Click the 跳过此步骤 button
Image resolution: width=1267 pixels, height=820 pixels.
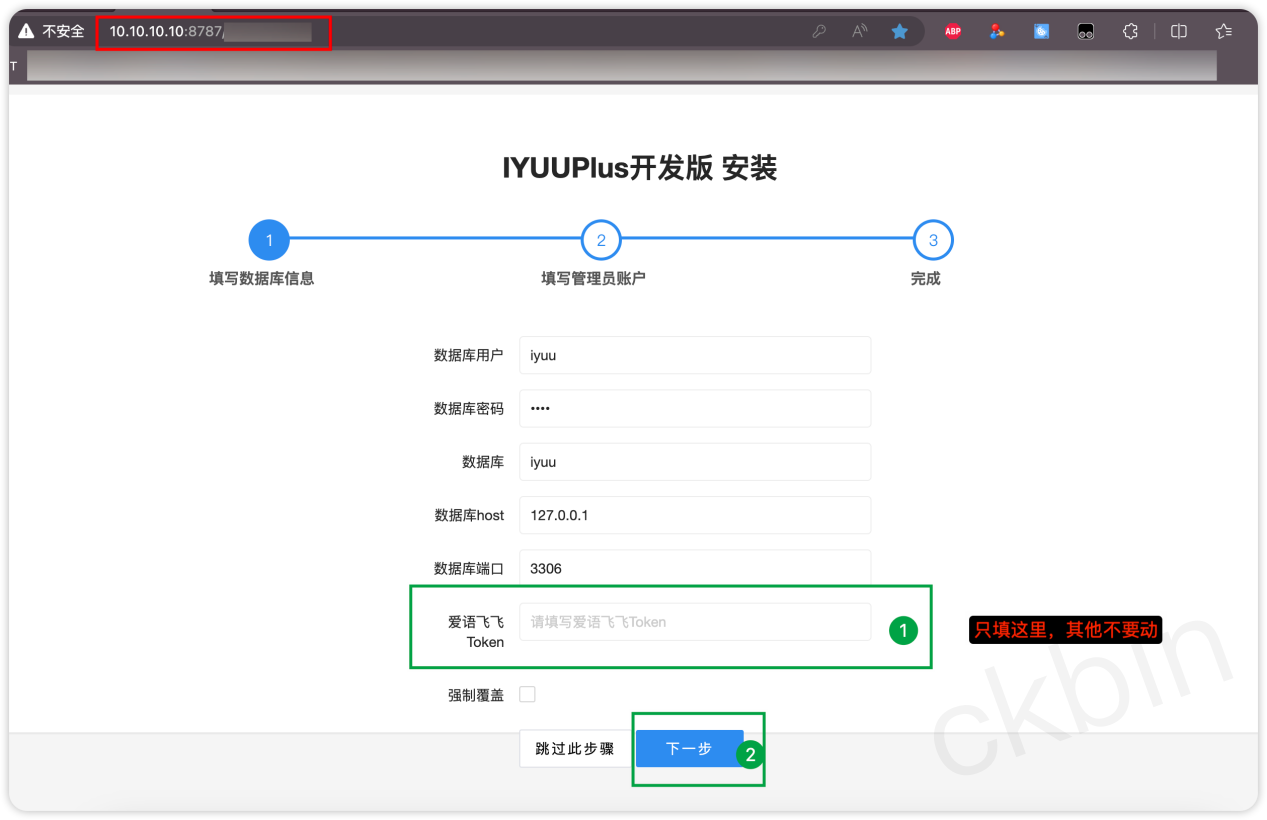[x=575, y=748]
